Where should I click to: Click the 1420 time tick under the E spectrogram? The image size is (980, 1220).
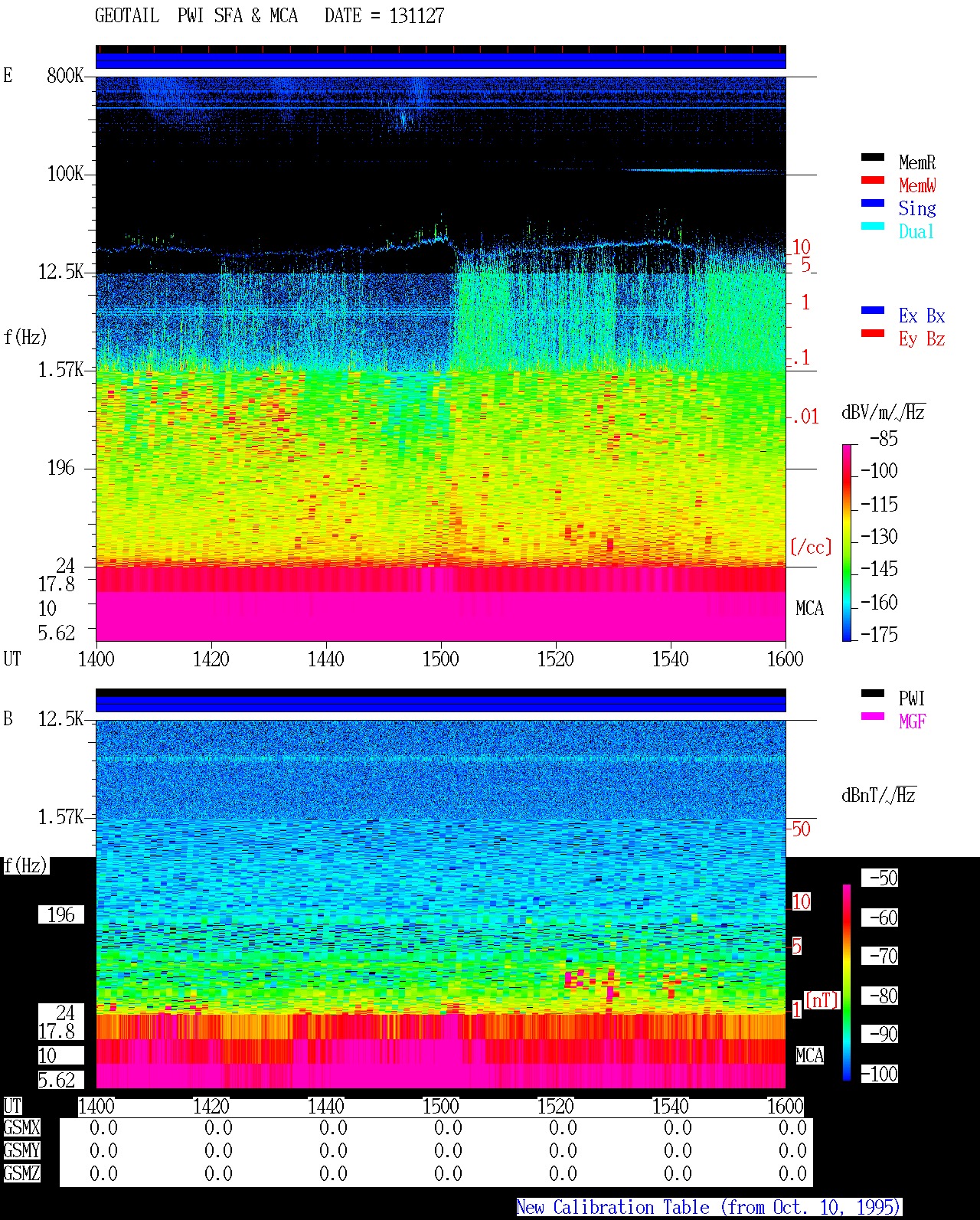click(x=211, y=659)
